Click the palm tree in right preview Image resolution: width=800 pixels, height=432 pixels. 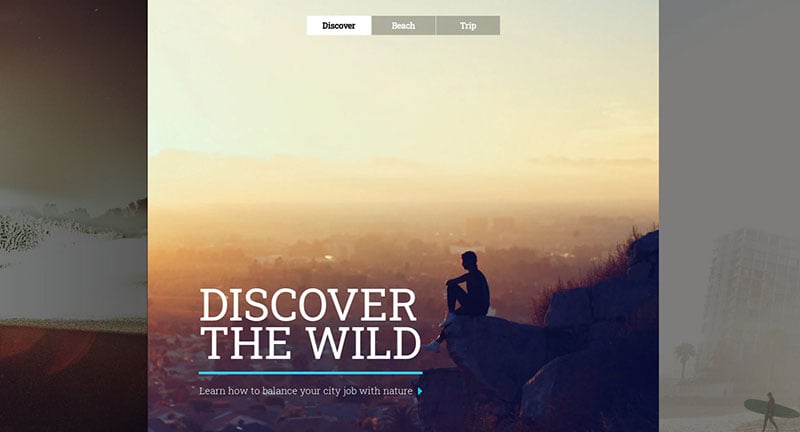[684, 360]
